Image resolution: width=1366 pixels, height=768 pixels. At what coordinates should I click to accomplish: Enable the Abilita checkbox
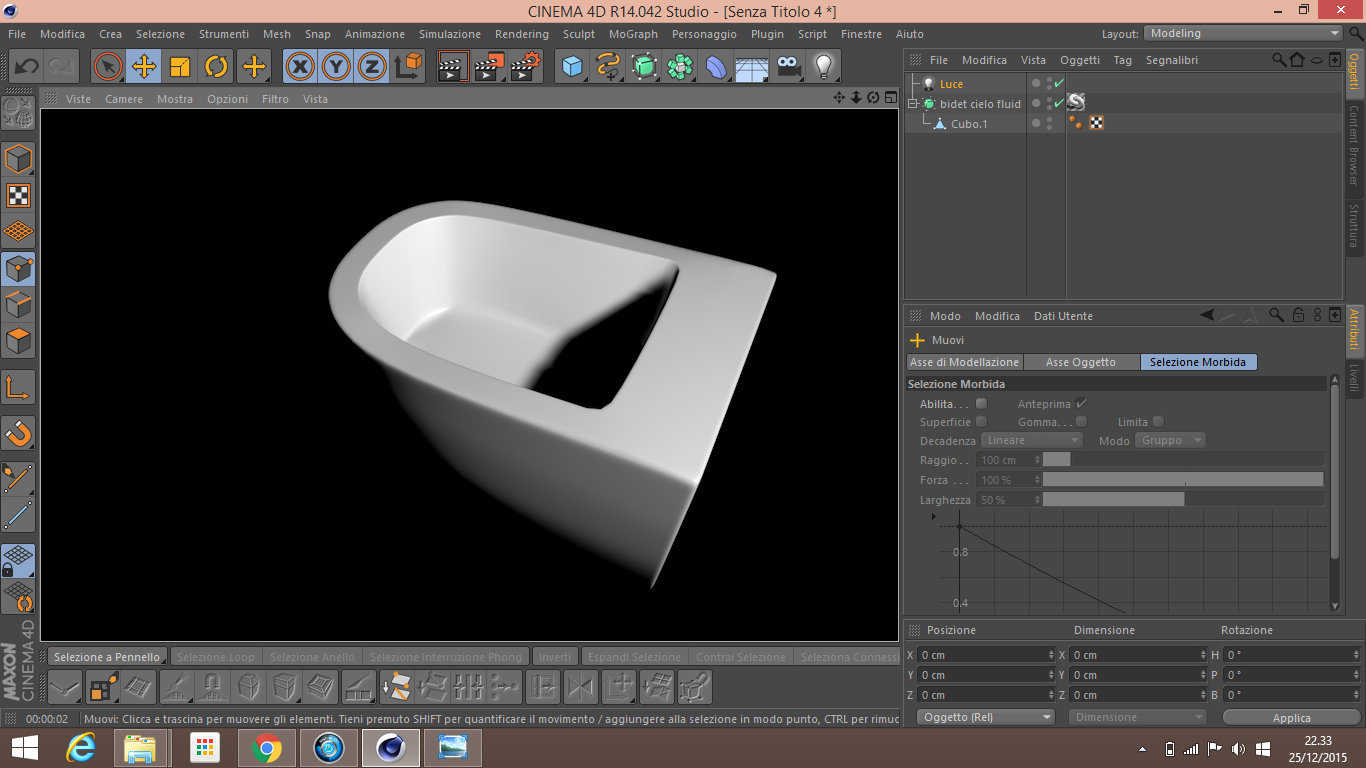(981, 403)
